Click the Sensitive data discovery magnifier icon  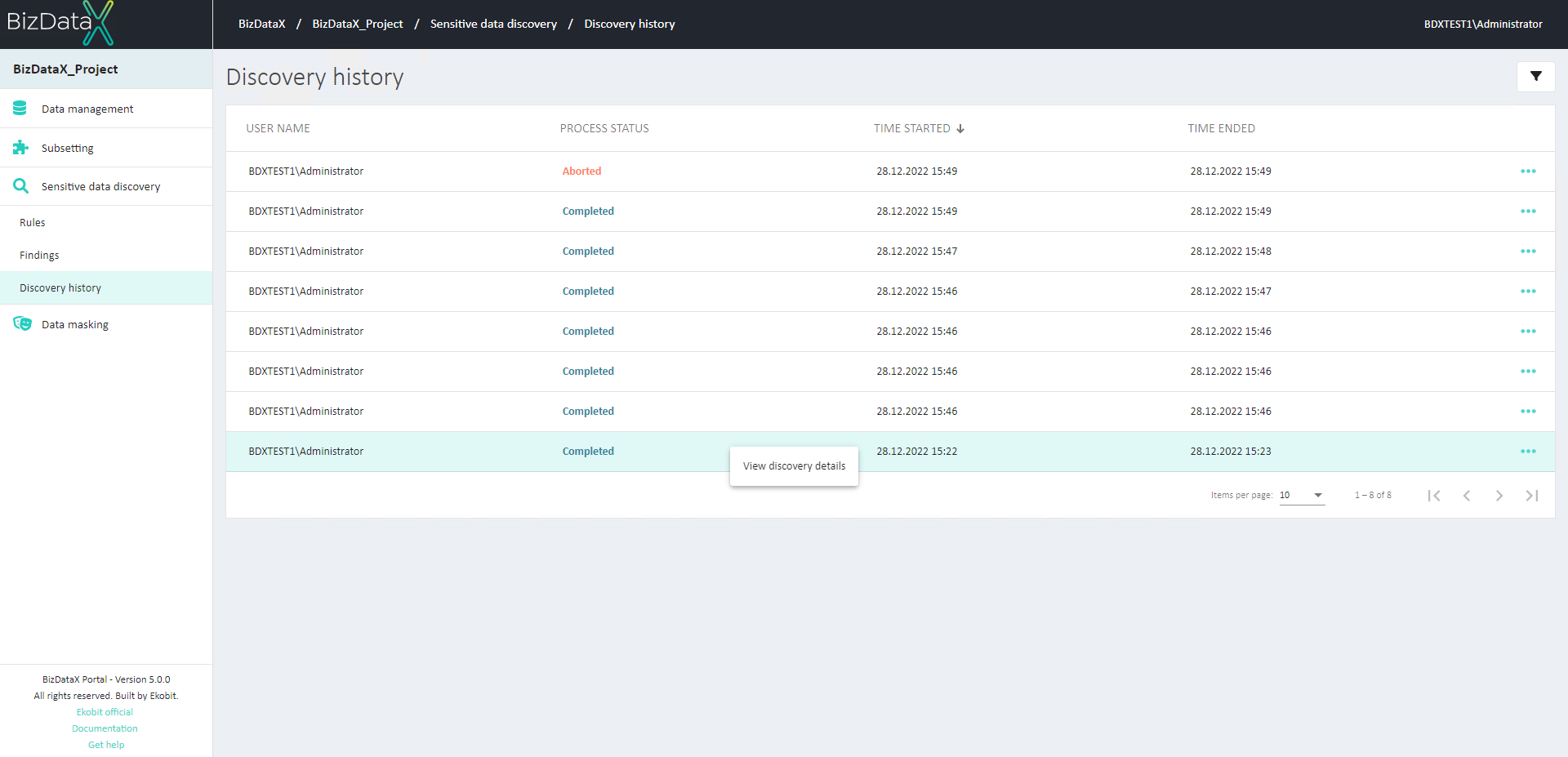(x=20, y=186)
